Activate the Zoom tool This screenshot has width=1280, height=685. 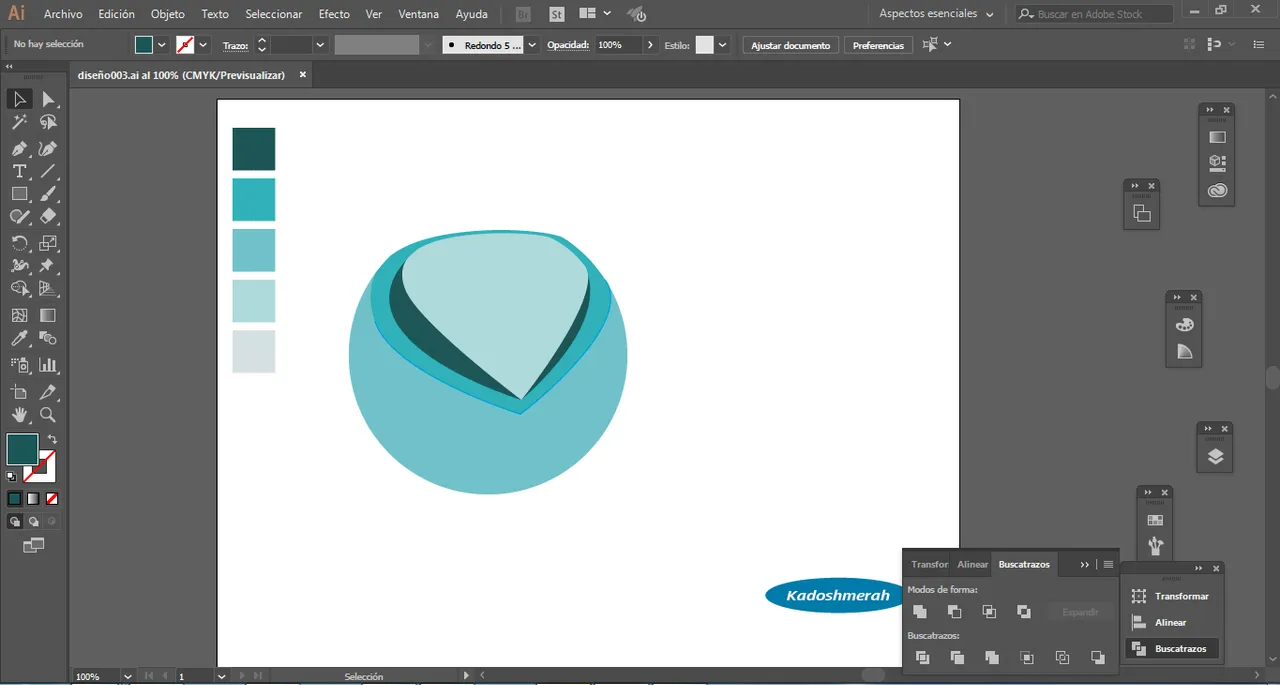pyautogui.click(x=47, y=415)
